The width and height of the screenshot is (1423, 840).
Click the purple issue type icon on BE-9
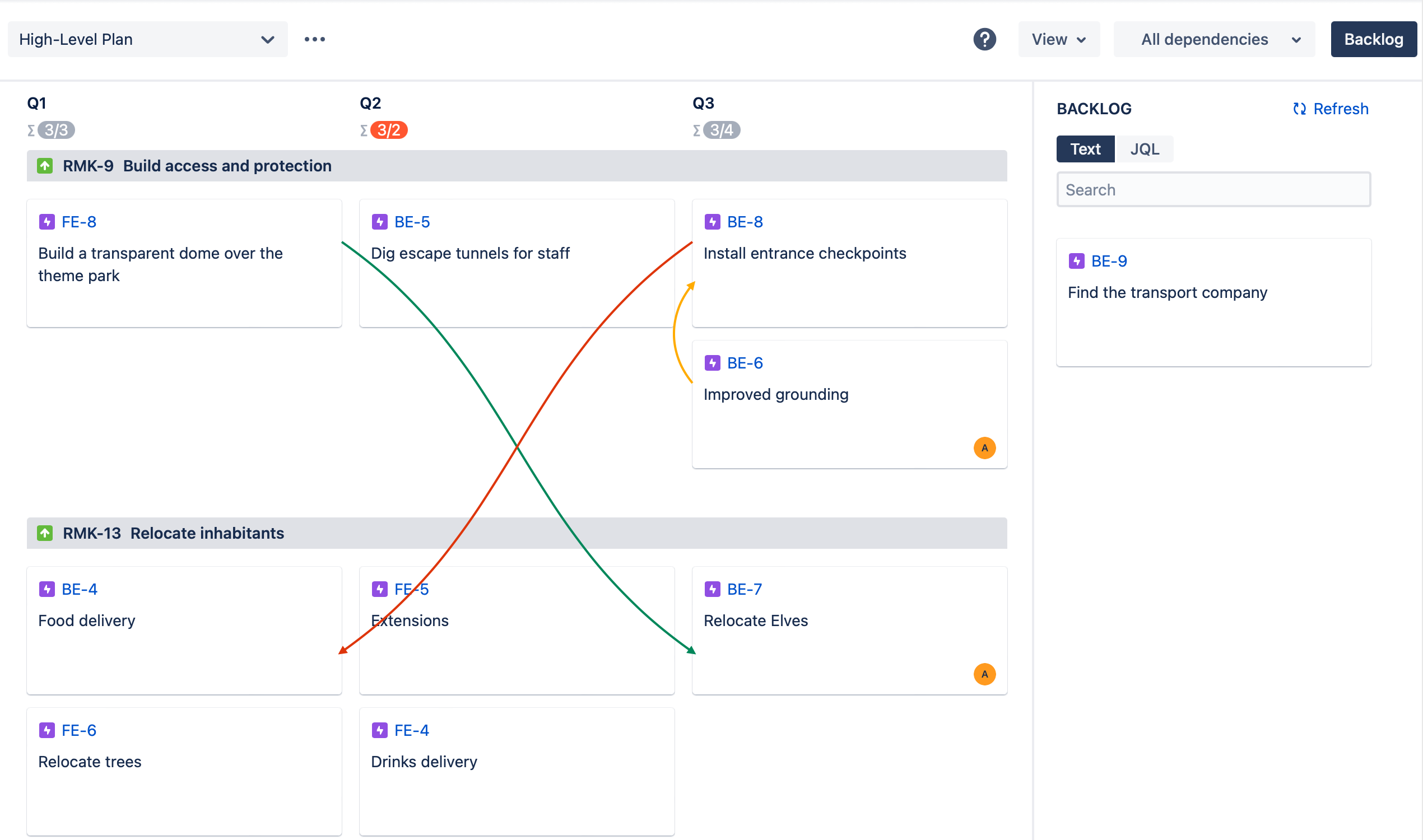pyautogui.click(x=1076, y=261)
